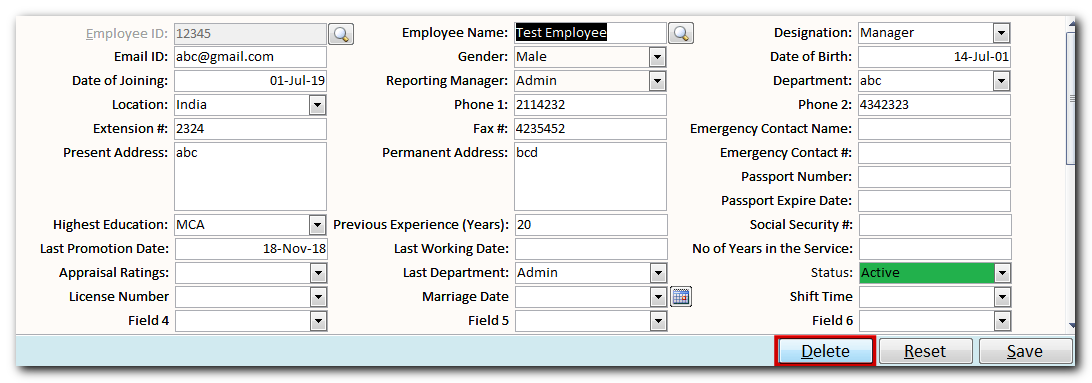The image size is (1092, 383).
Task: Click the Save button
Action: coord(1025,352)
